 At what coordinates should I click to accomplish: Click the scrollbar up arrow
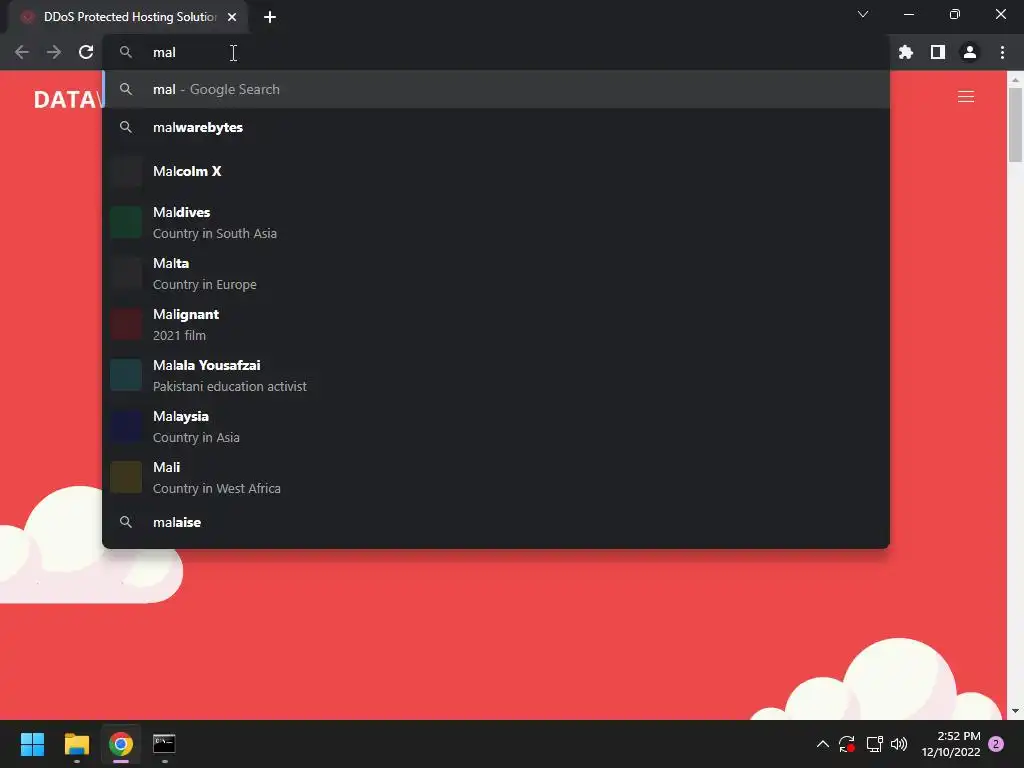pos(1015,80)
